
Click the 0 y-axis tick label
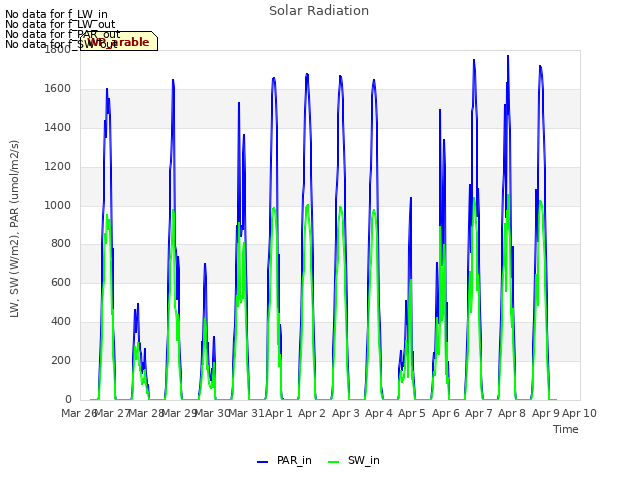(x=68, y=399)
